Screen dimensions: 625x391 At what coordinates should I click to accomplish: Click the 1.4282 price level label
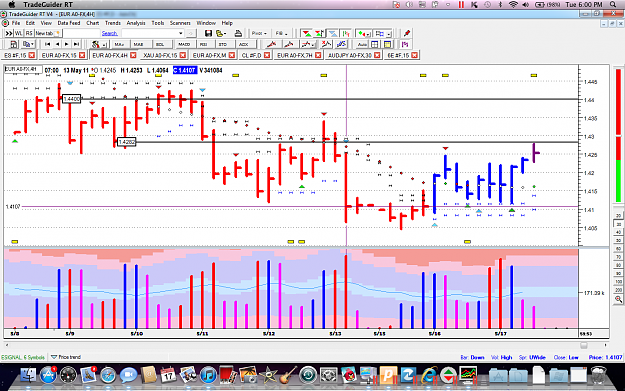(x=127, y=142)
